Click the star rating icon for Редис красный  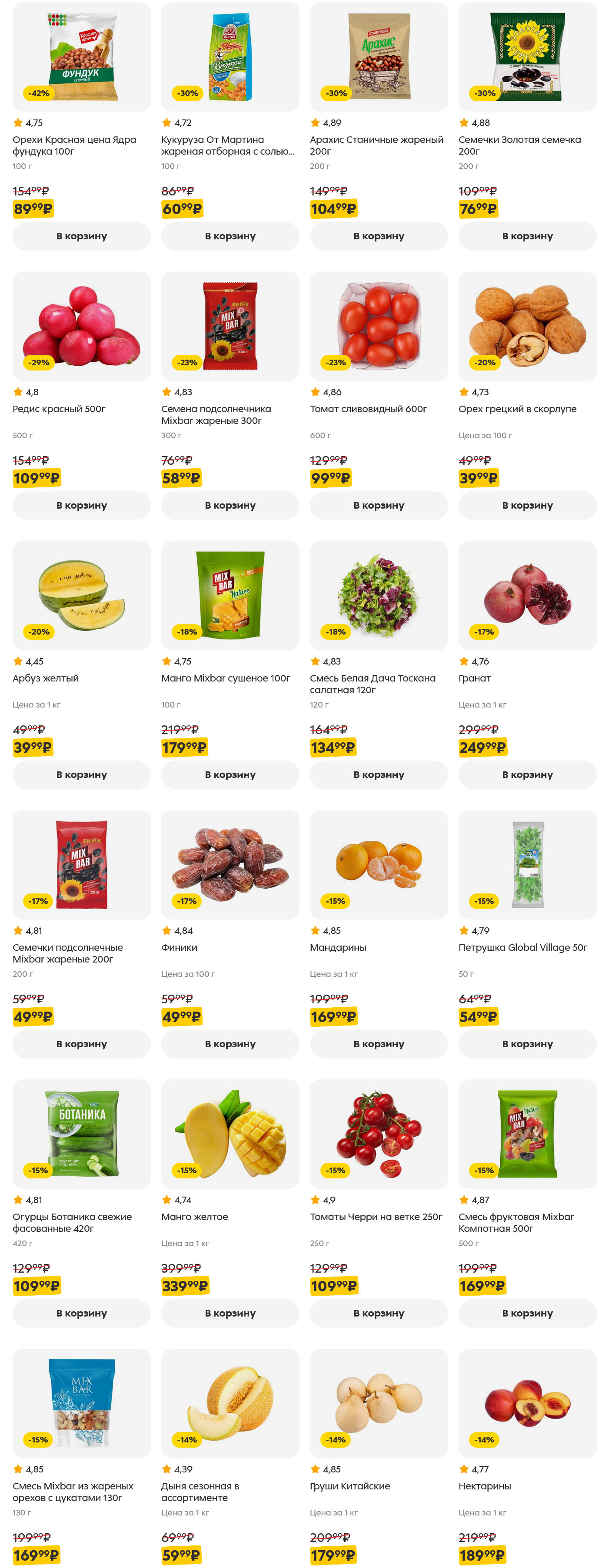[18, 392]
